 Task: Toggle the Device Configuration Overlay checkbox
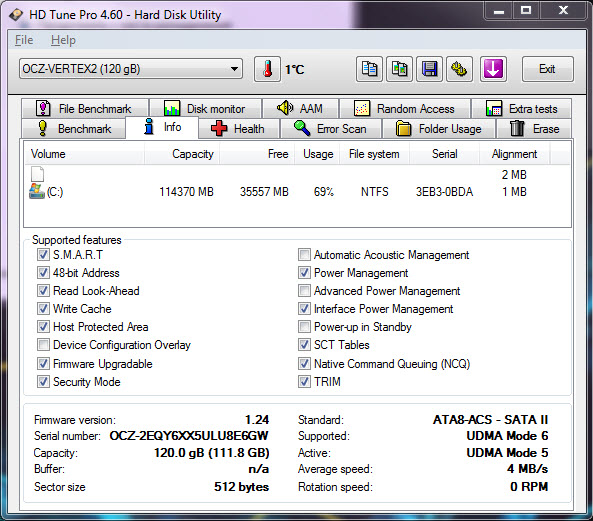tap(43, 344)
